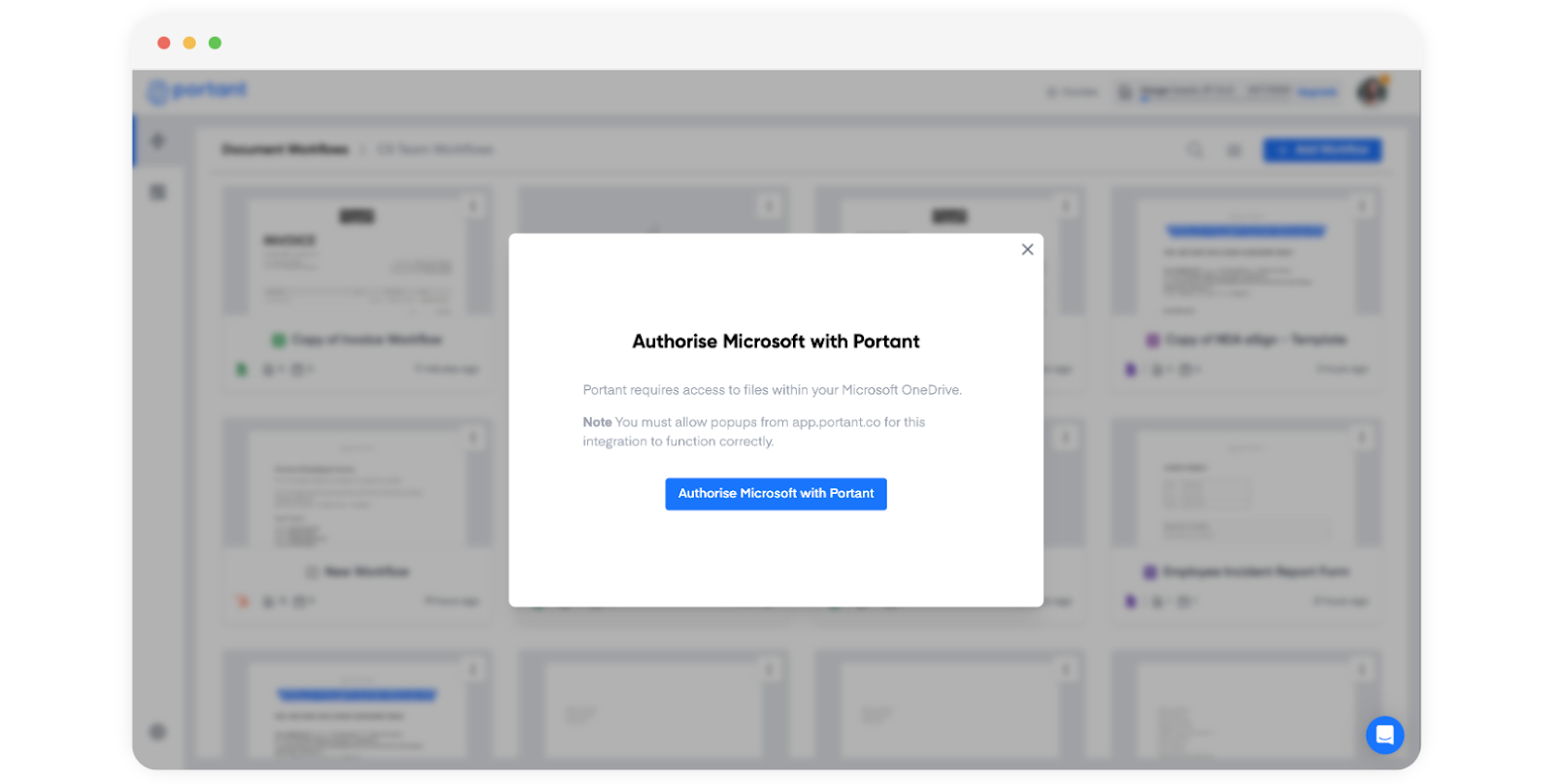This screenshot has height=784, width=1553.
Task: Click the settings icon at sidebar bottom
Action: tap(158, 732)
